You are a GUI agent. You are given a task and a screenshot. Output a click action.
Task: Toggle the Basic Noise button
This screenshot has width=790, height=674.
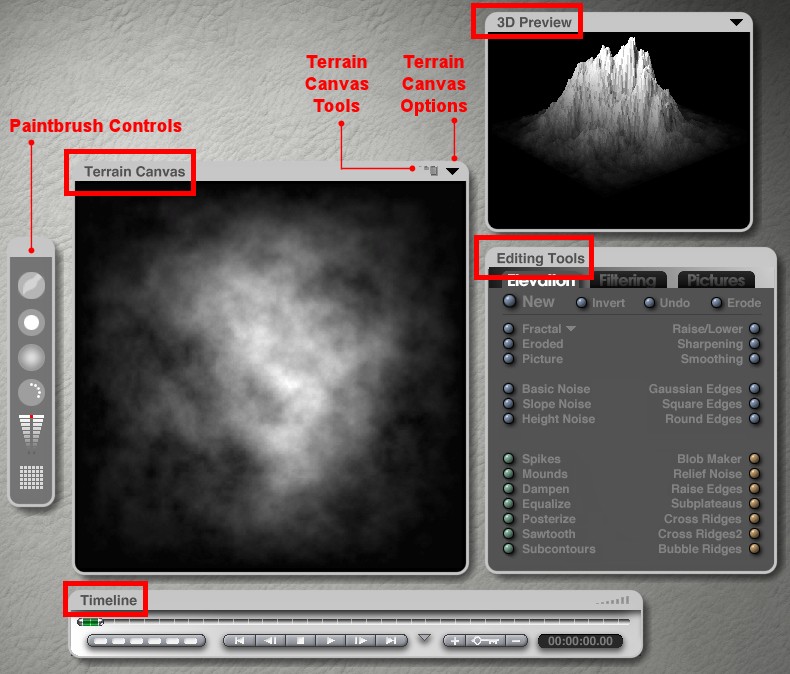(x=509, y=389)
